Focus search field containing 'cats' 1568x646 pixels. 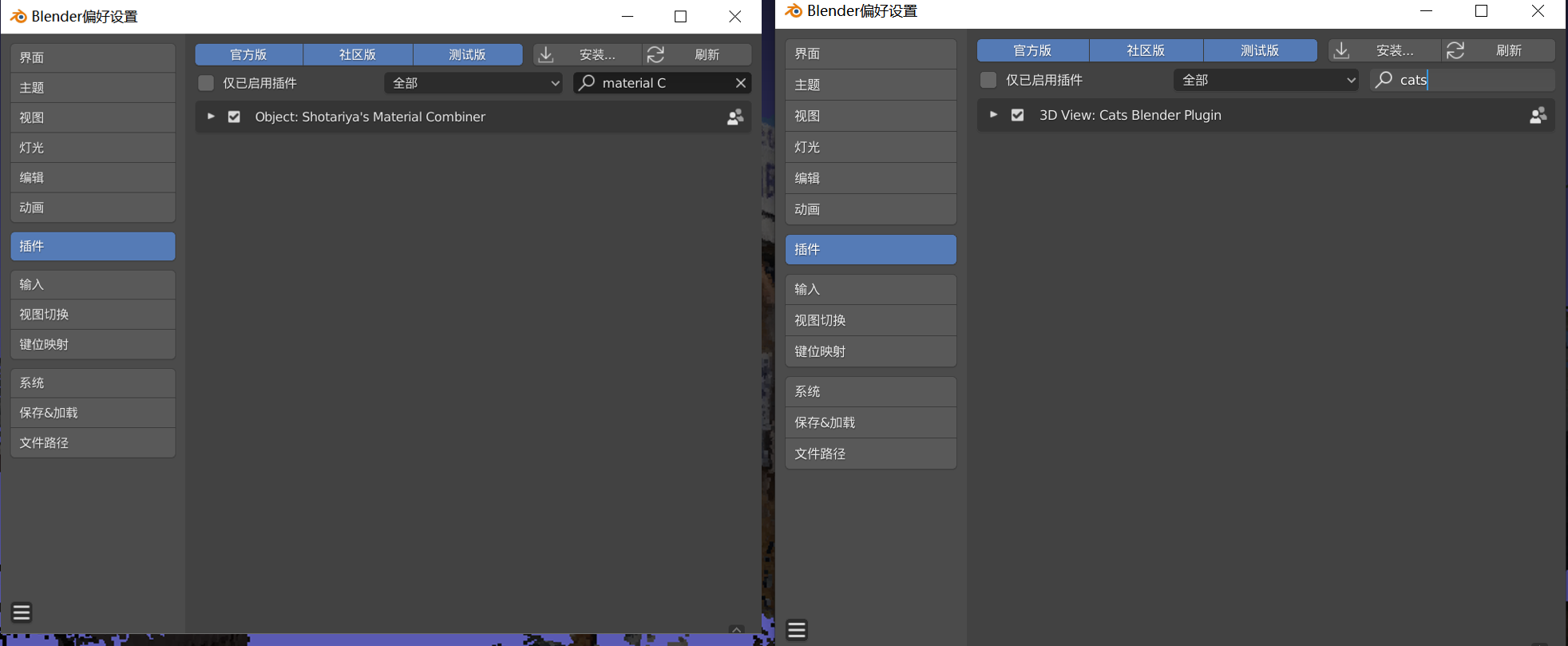[x=1463, y=80]
